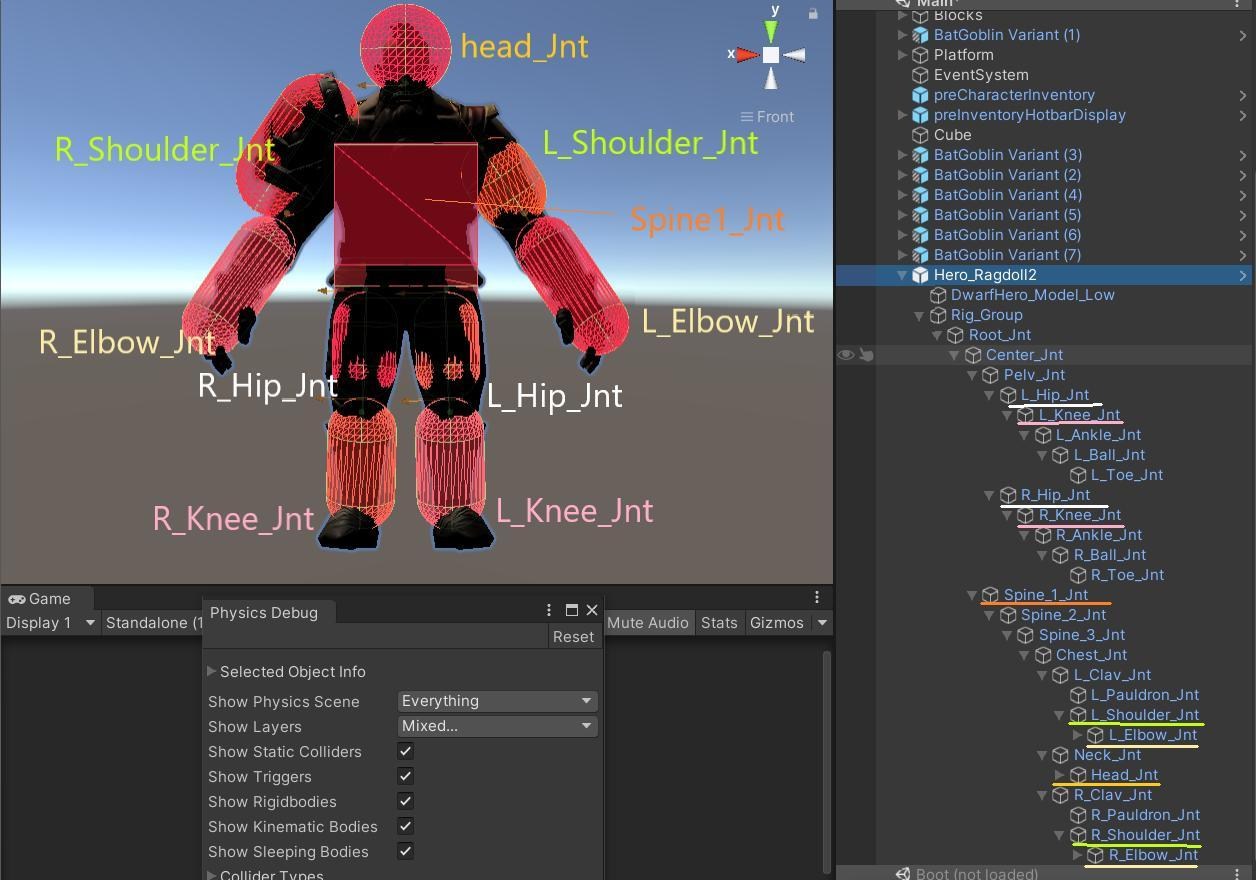Viewport: 1256px width, 880px height.
Task: Toggle Stats in Game view
Action: tap(719, 623)
